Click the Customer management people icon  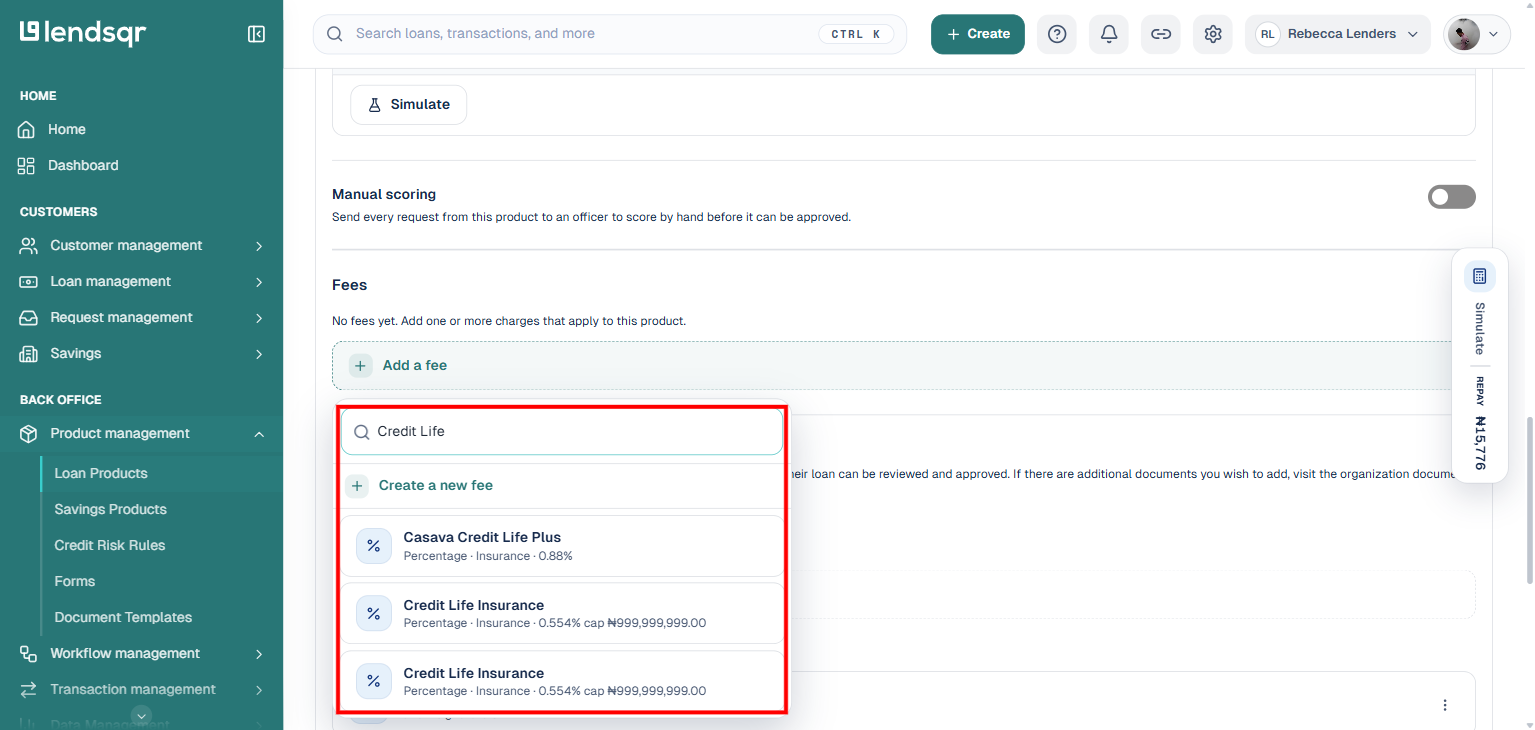coord(28,246)
